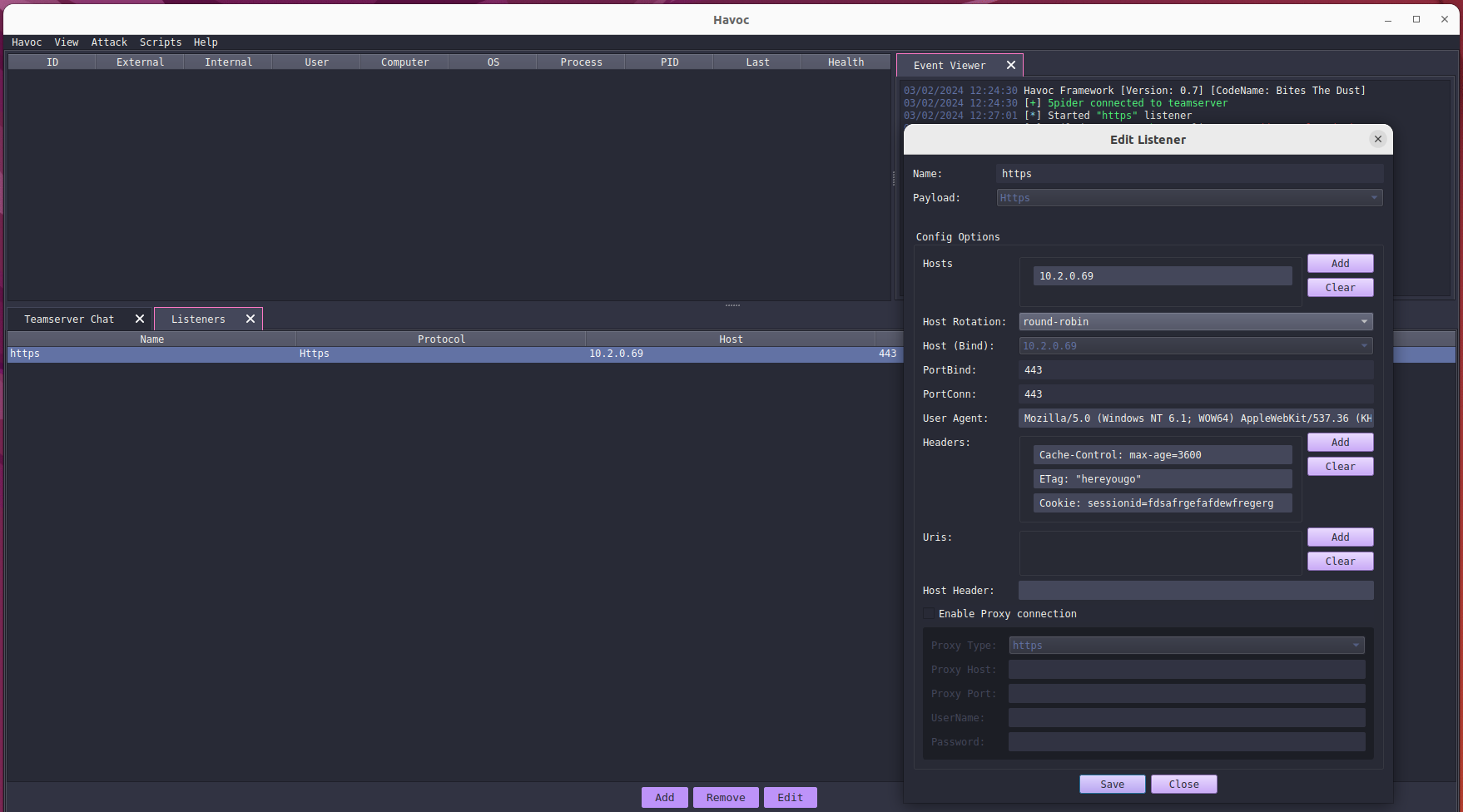
Task: Edit the selected listener
Action: tap(791, 798)
